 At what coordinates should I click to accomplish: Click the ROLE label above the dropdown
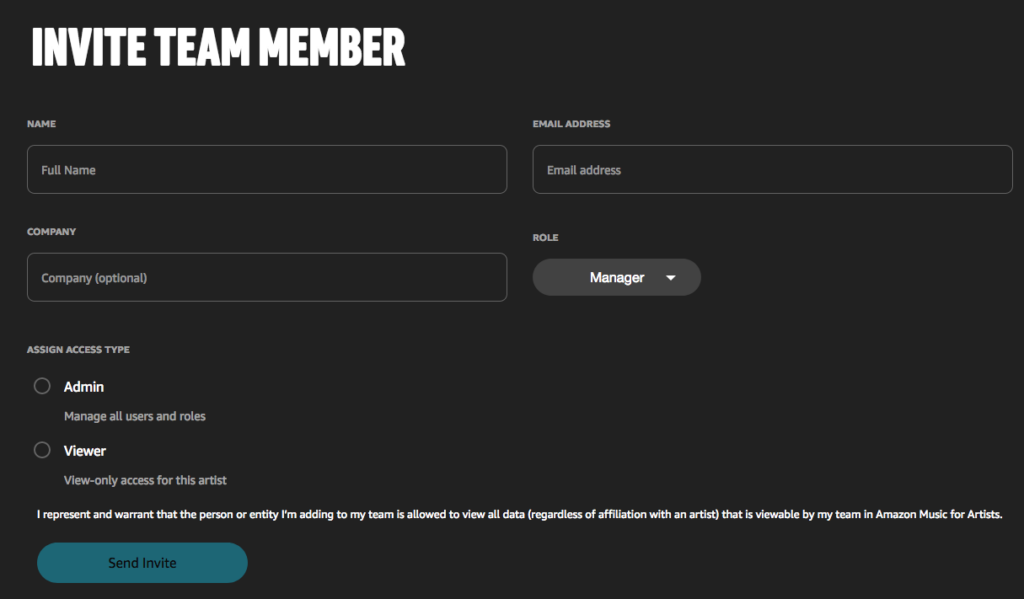tap(545, 237)
